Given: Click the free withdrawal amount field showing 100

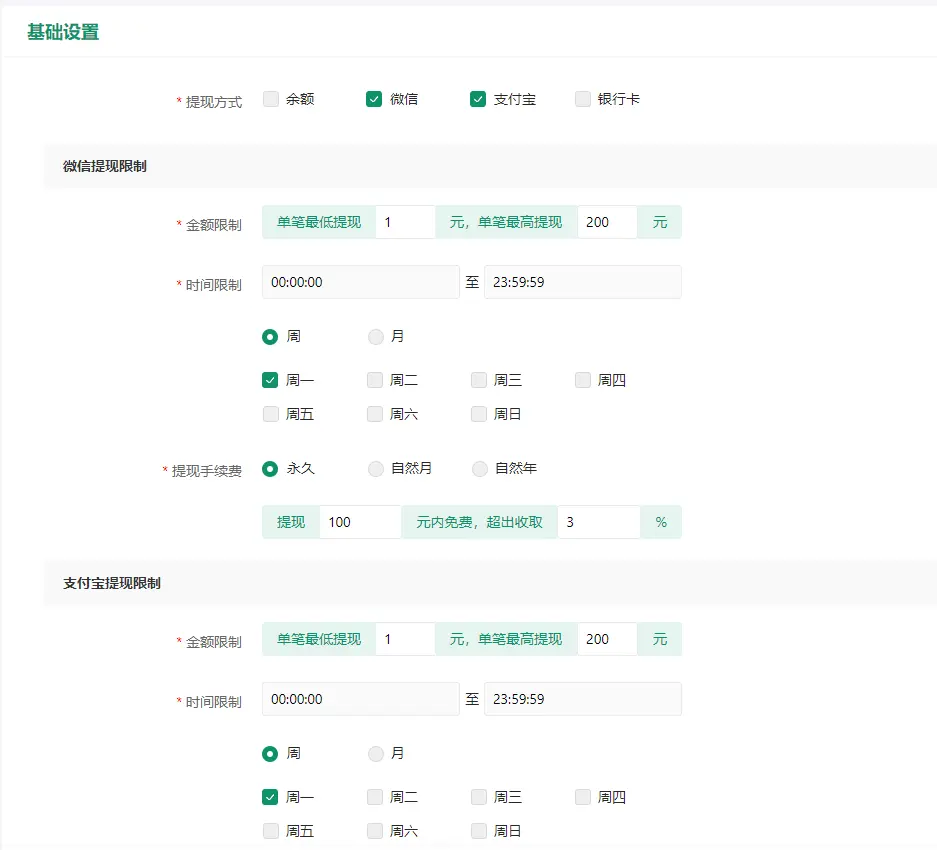Looking at the screenshot, I should pos(360,522).
